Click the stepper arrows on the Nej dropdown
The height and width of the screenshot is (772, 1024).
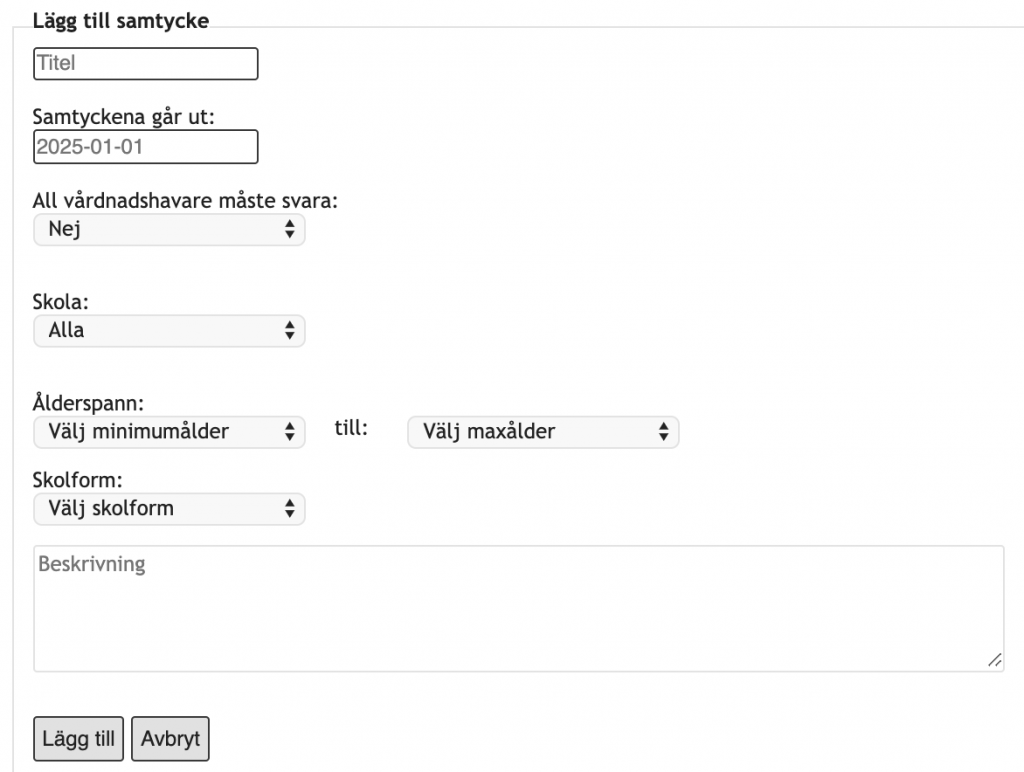coord(289,229)
